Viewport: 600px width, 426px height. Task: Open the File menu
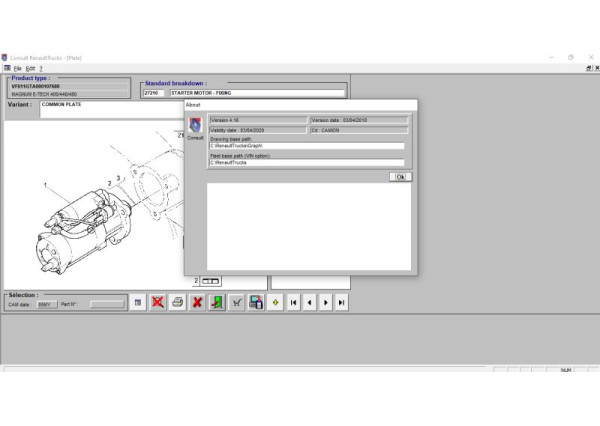click(x=17, y=68)
